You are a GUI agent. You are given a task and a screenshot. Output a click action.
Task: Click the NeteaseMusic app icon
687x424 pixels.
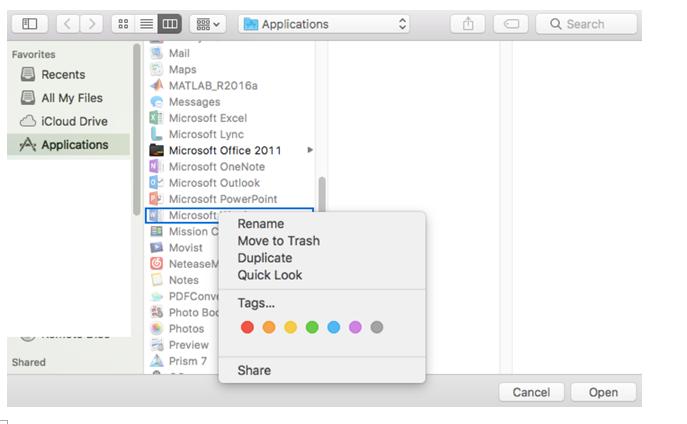(156, 264)
